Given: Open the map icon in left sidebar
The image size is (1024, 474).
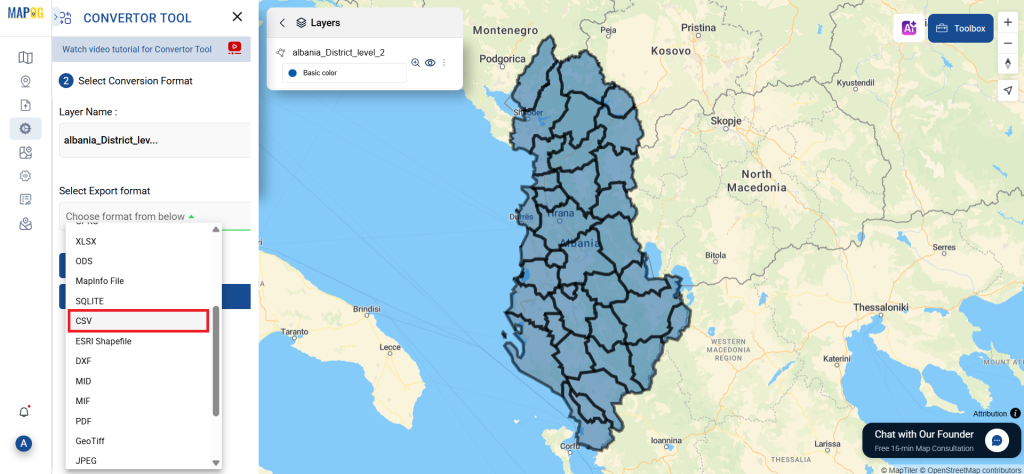Looking at the screenshot, I should pyautogui.click(x=25, y=57).
